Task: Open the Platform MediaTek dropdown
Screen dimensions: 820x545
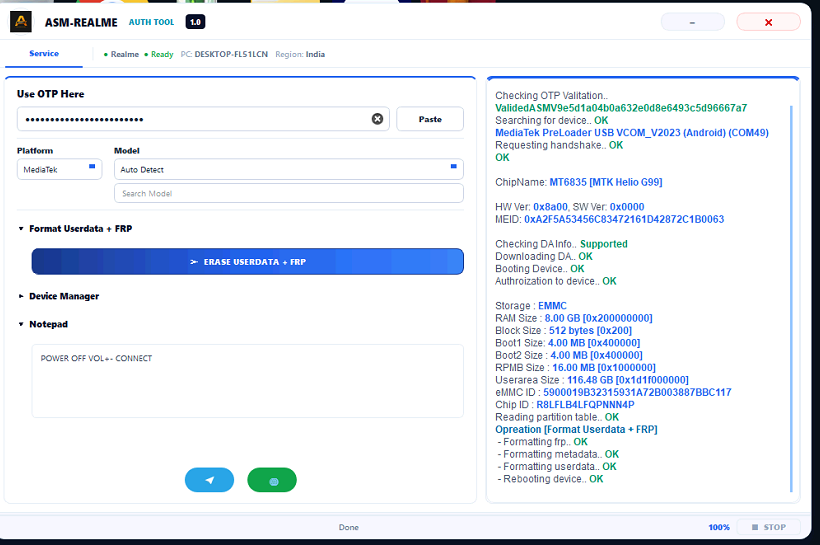Action: pos(60,169)
